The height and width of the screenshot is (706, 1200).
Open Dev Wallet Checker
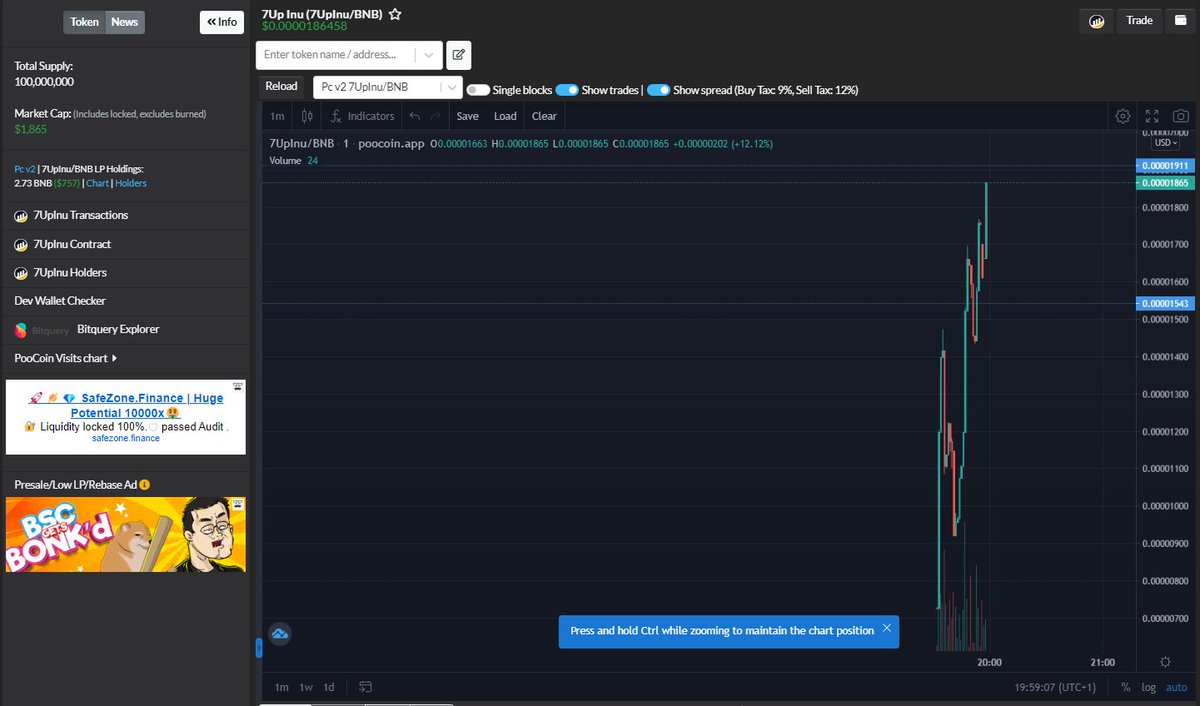60,301
